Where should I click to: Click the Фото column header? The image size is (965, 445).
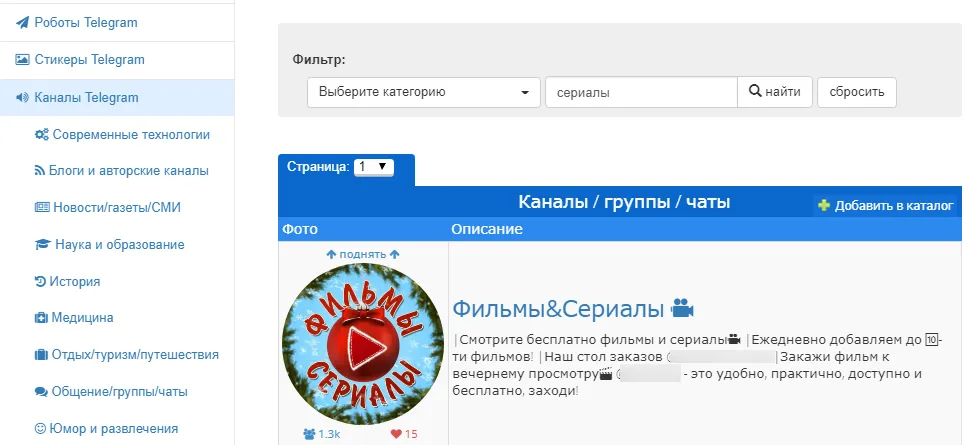(x=300, y=230)
